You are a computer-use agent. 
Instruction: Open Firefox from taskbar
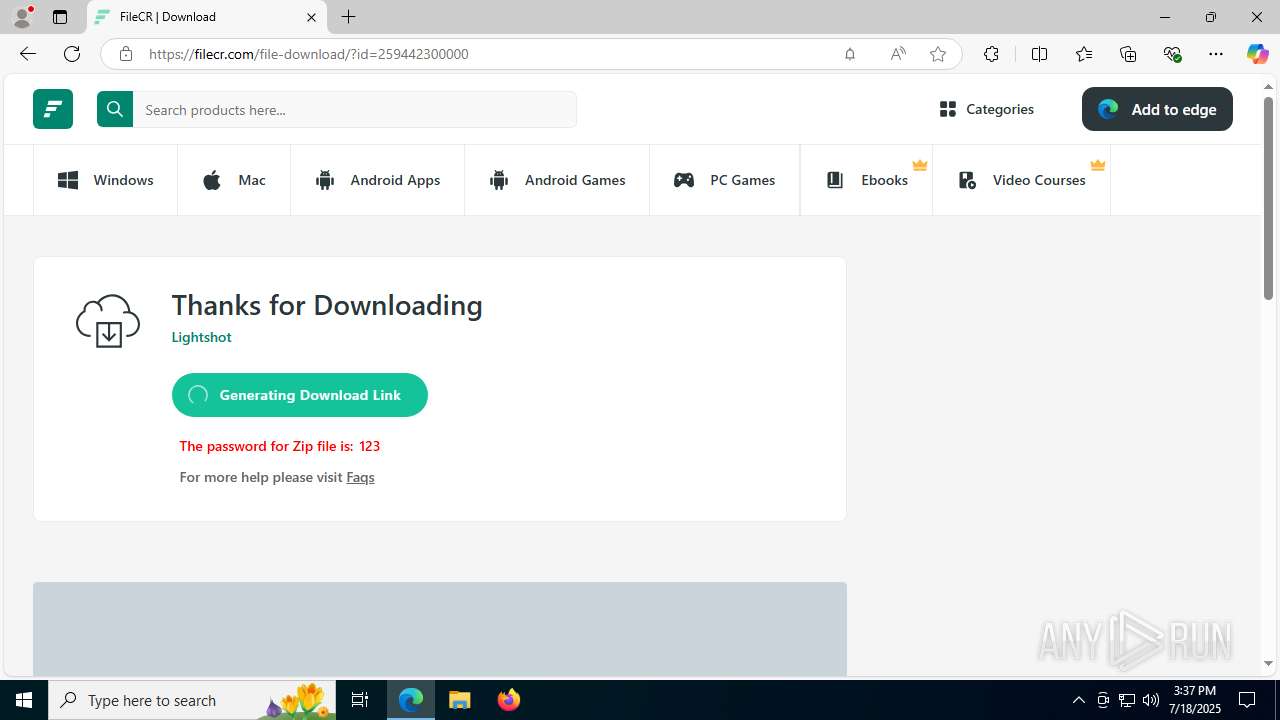tap(509, 700)
